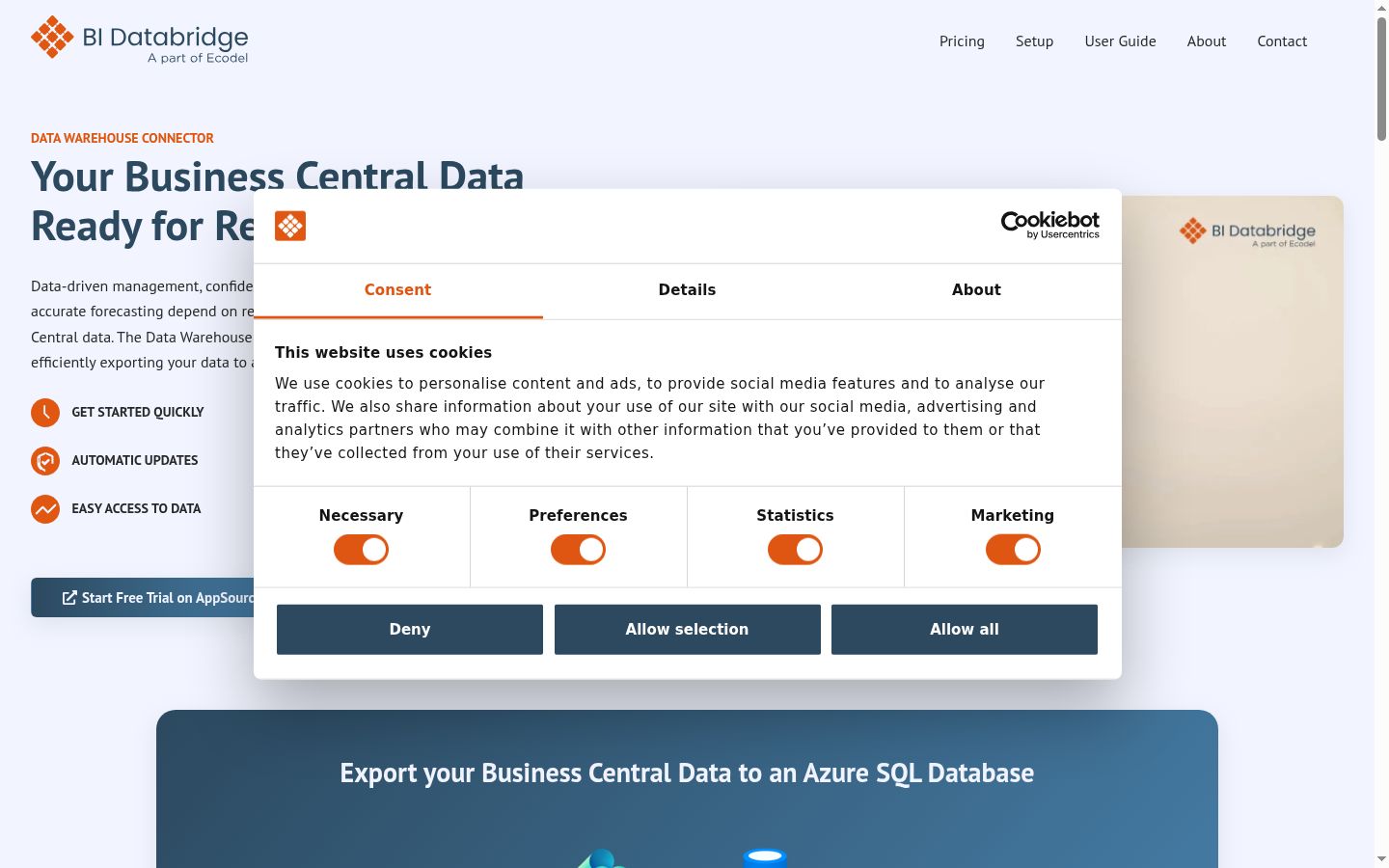
Task: Start Free Trial on AppSource button
Action: (143, 598)
